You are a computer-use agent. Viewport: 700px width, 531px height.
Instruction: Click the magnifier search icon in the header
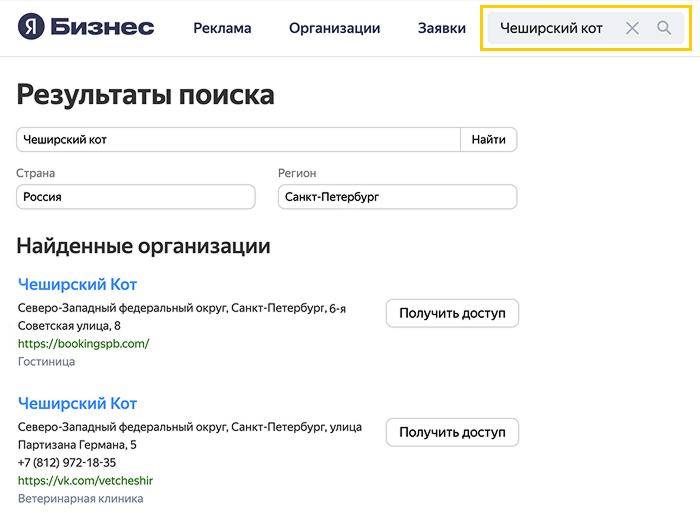[x=664, y=29]
